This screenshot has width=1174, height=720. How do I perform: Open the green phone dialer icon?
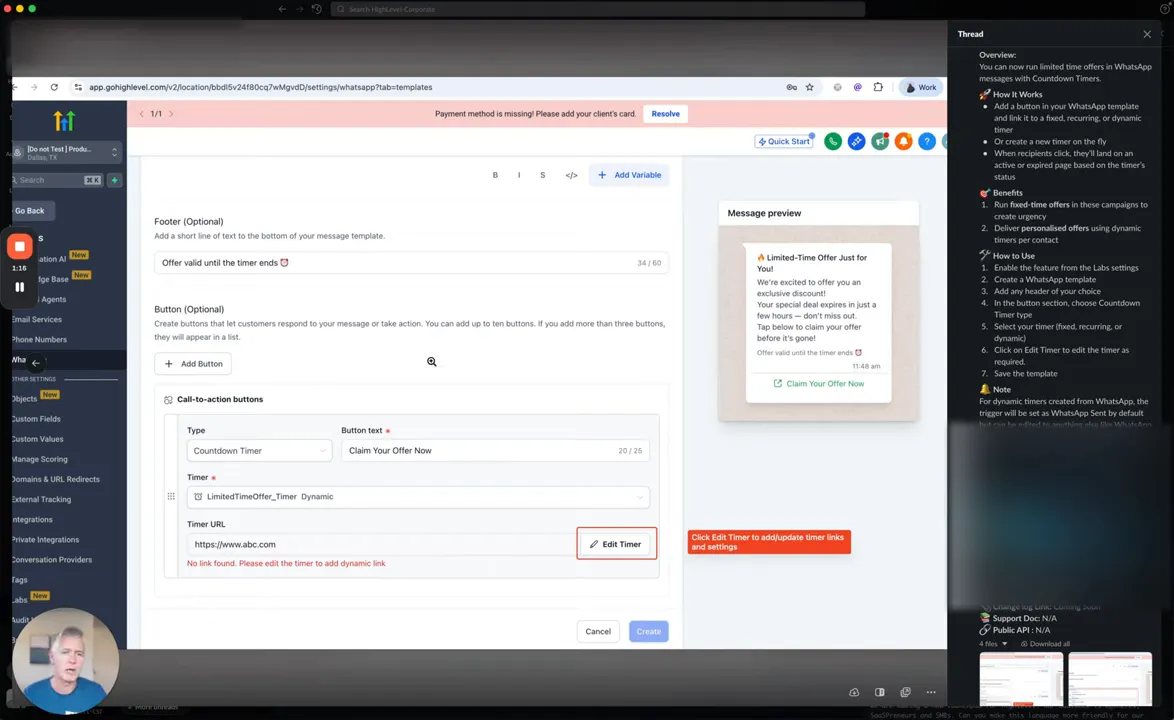pos(833,141)
